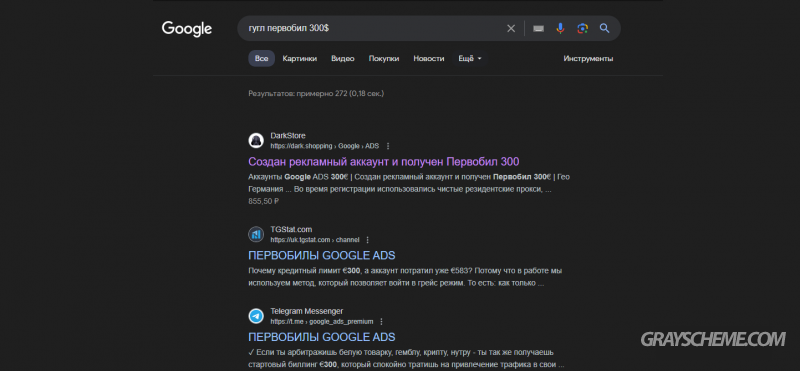The width and height of the screenshot is (800, 371).
Task: Open Google Lens image search icon
Action: 582,29
